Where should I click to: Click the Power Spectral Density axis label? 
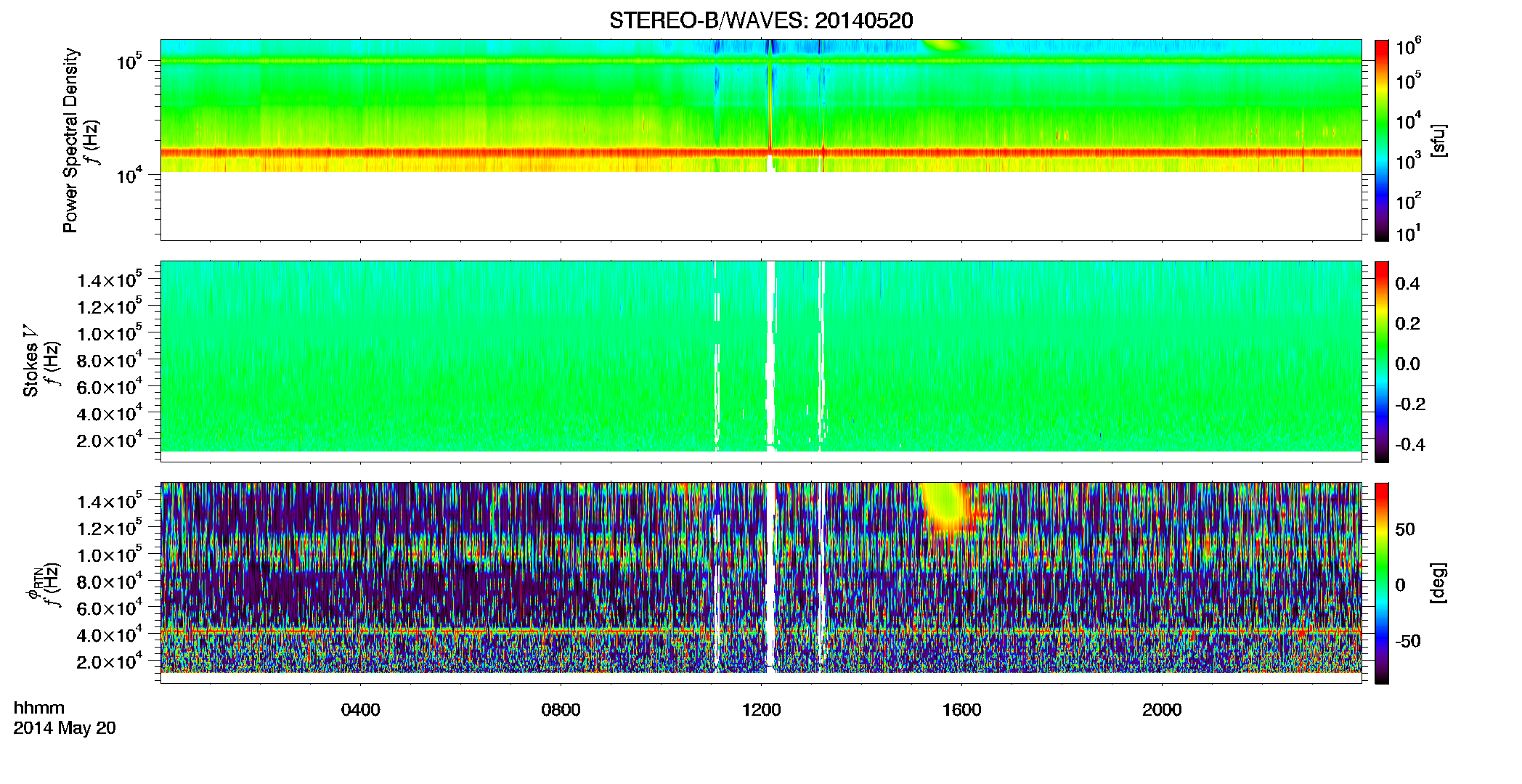(x=70, y=140)
